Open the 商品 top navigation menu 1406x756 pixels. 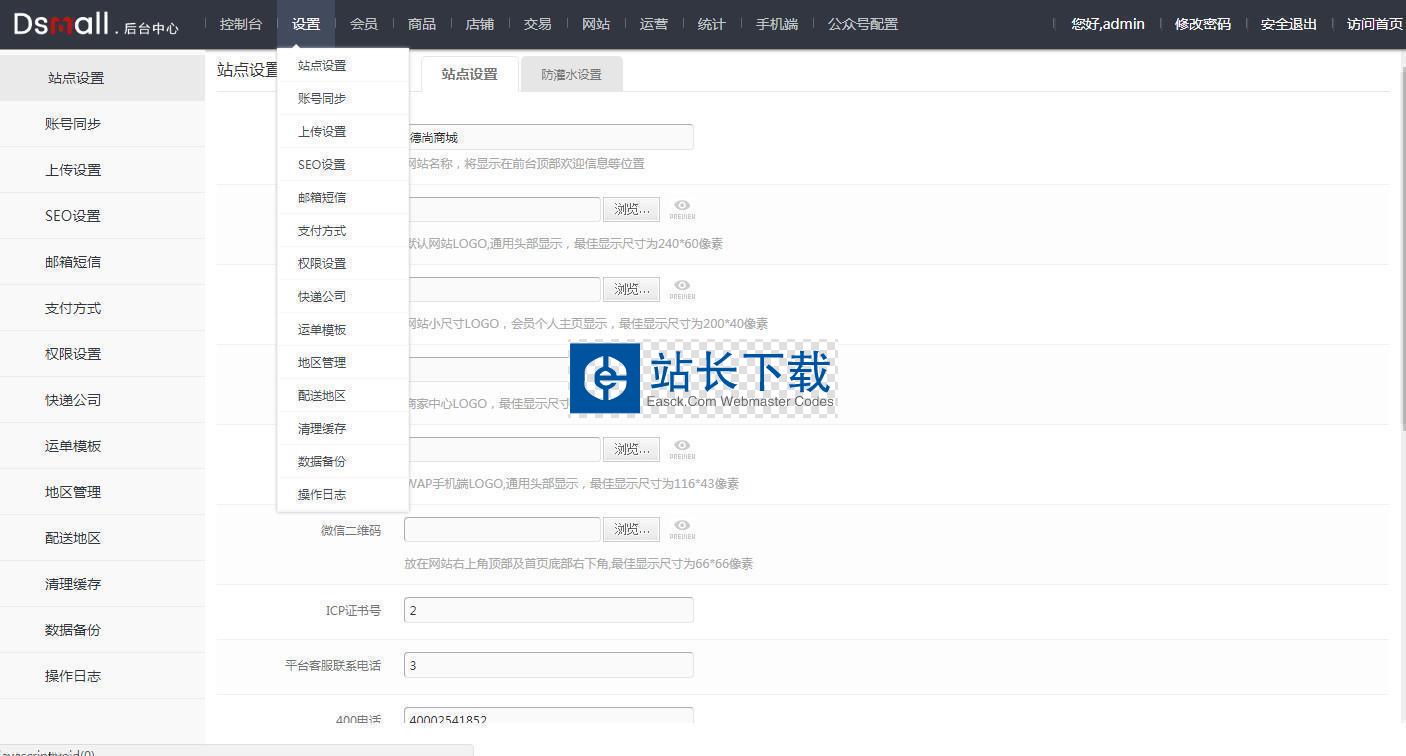coord(422,24)
